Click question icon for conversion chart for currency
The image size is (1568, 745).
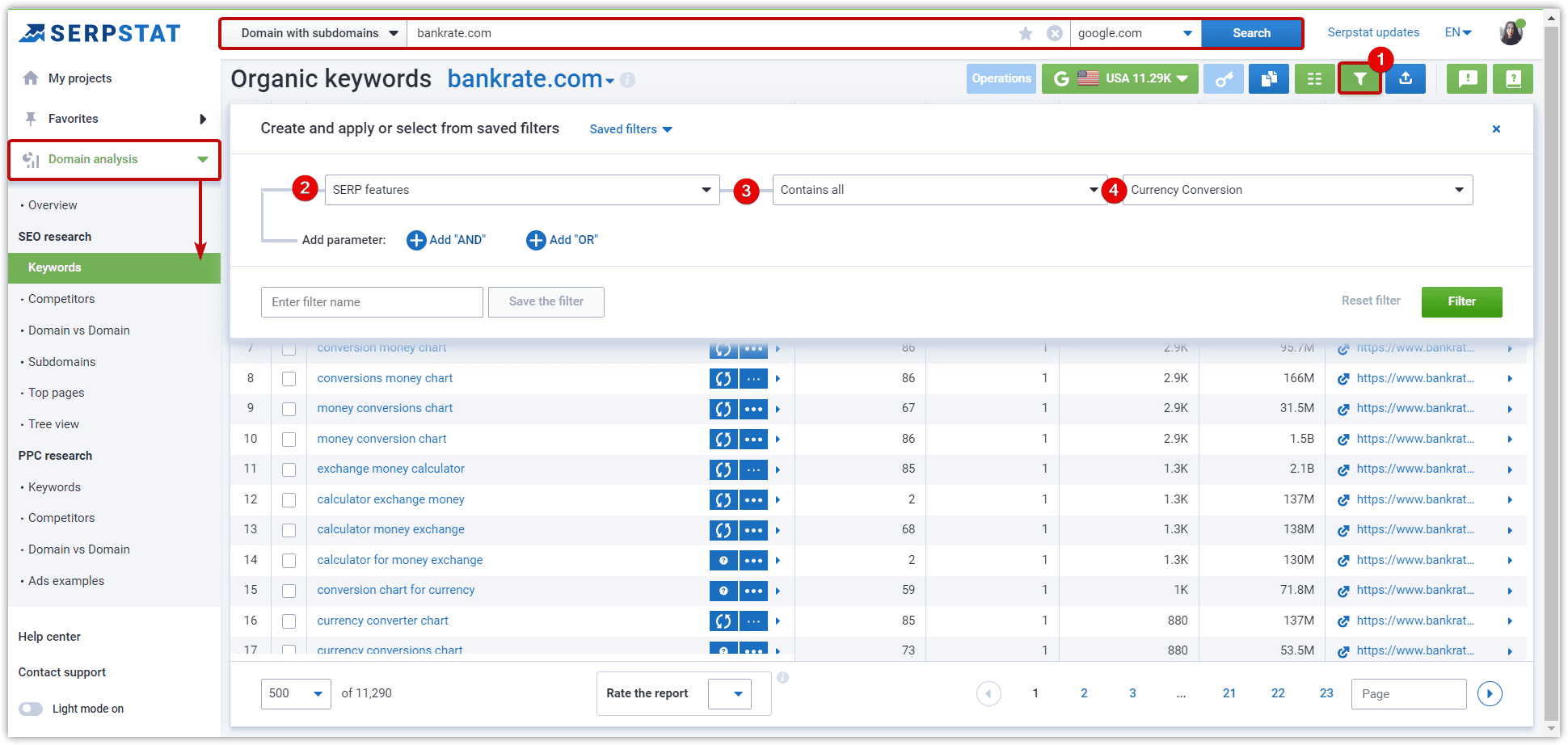coord(723,591)
